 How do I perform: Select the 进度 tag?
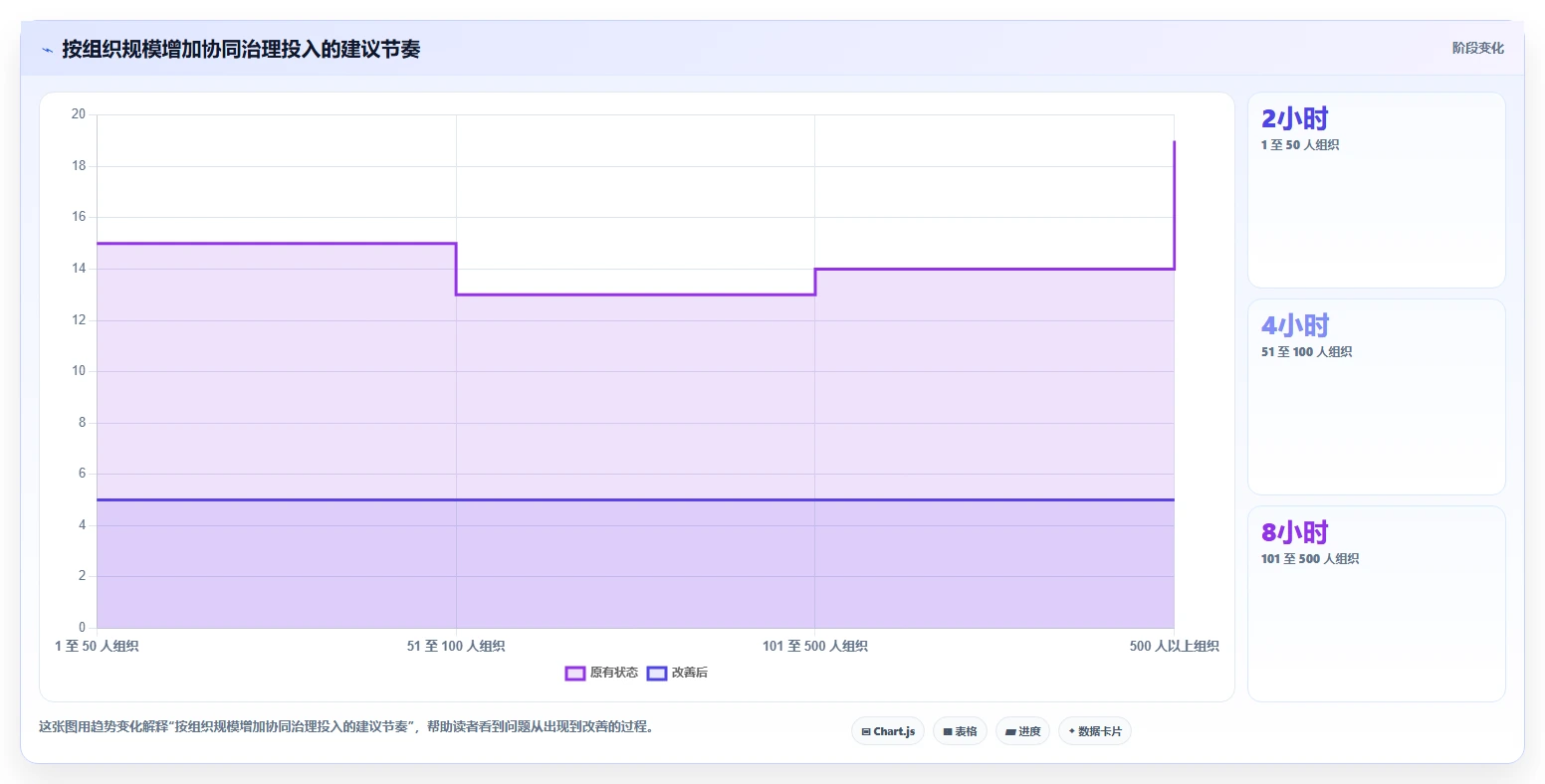point(1022,731)
